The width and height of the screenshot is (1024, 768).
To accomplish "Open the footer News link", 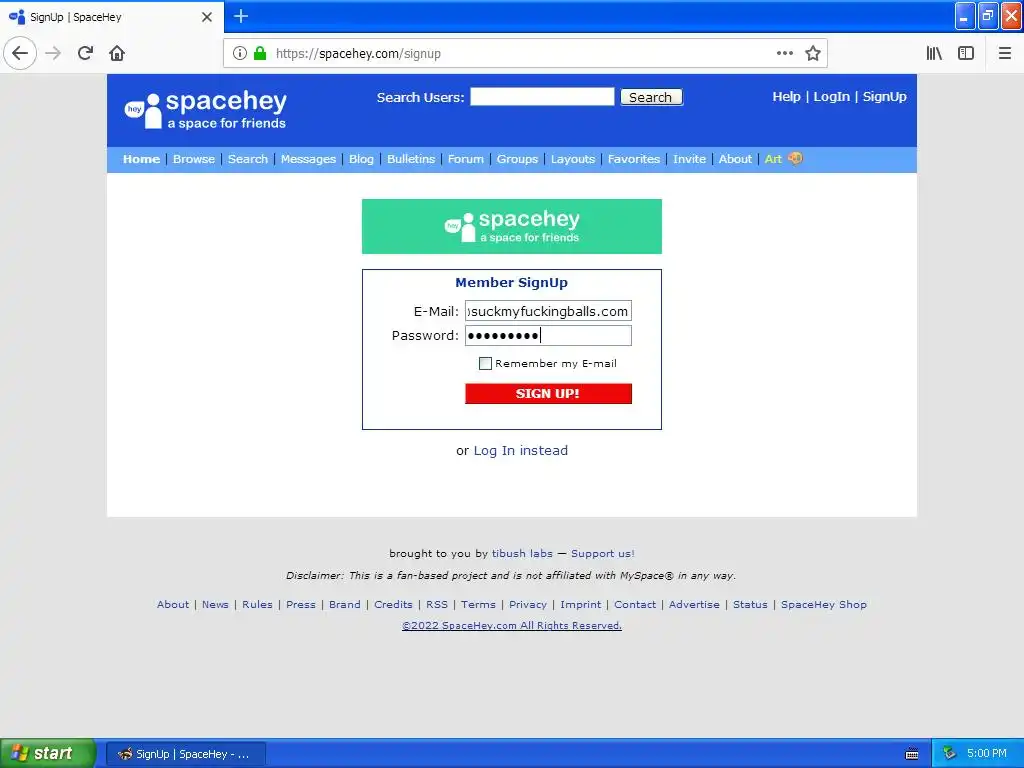I will [x=216, y=605].
